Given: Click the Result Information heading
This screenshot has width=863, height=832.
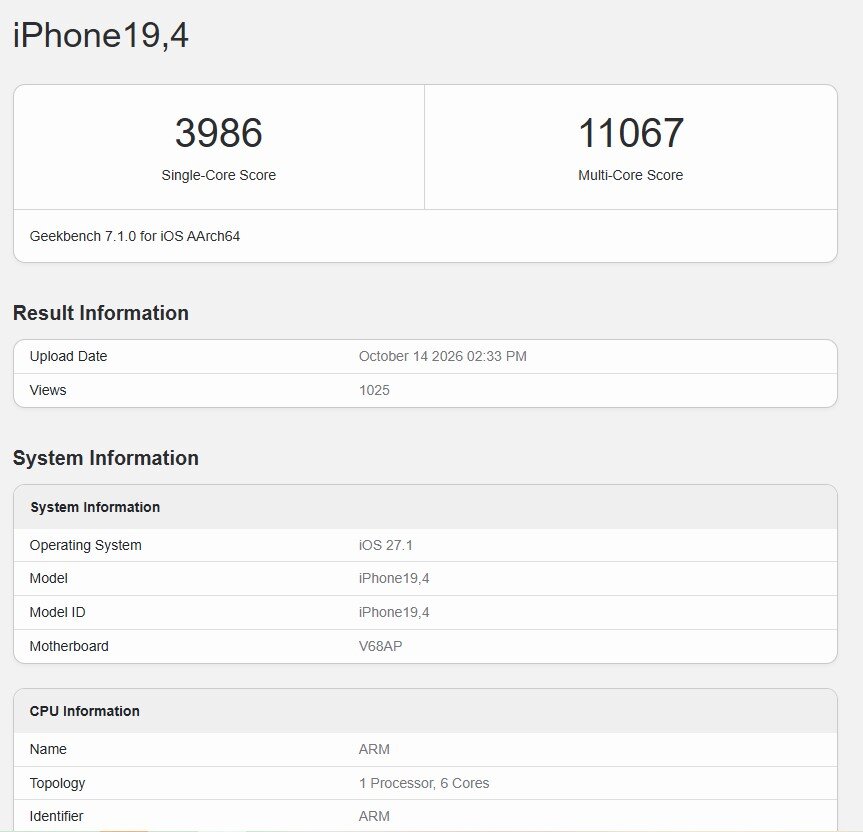Looking at the screenshot, I should pos(101,313).
